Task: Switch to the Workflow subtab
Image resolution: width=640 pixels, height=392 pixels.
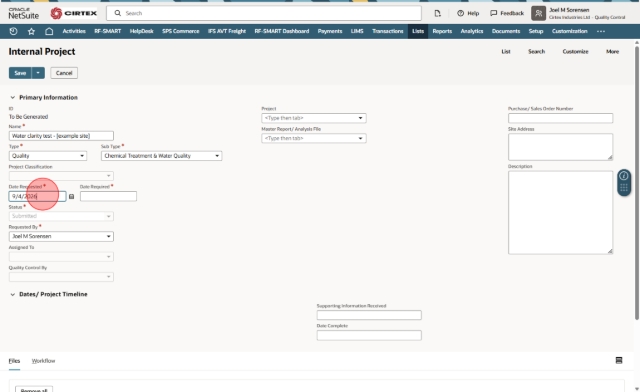Action: point(43,361)
